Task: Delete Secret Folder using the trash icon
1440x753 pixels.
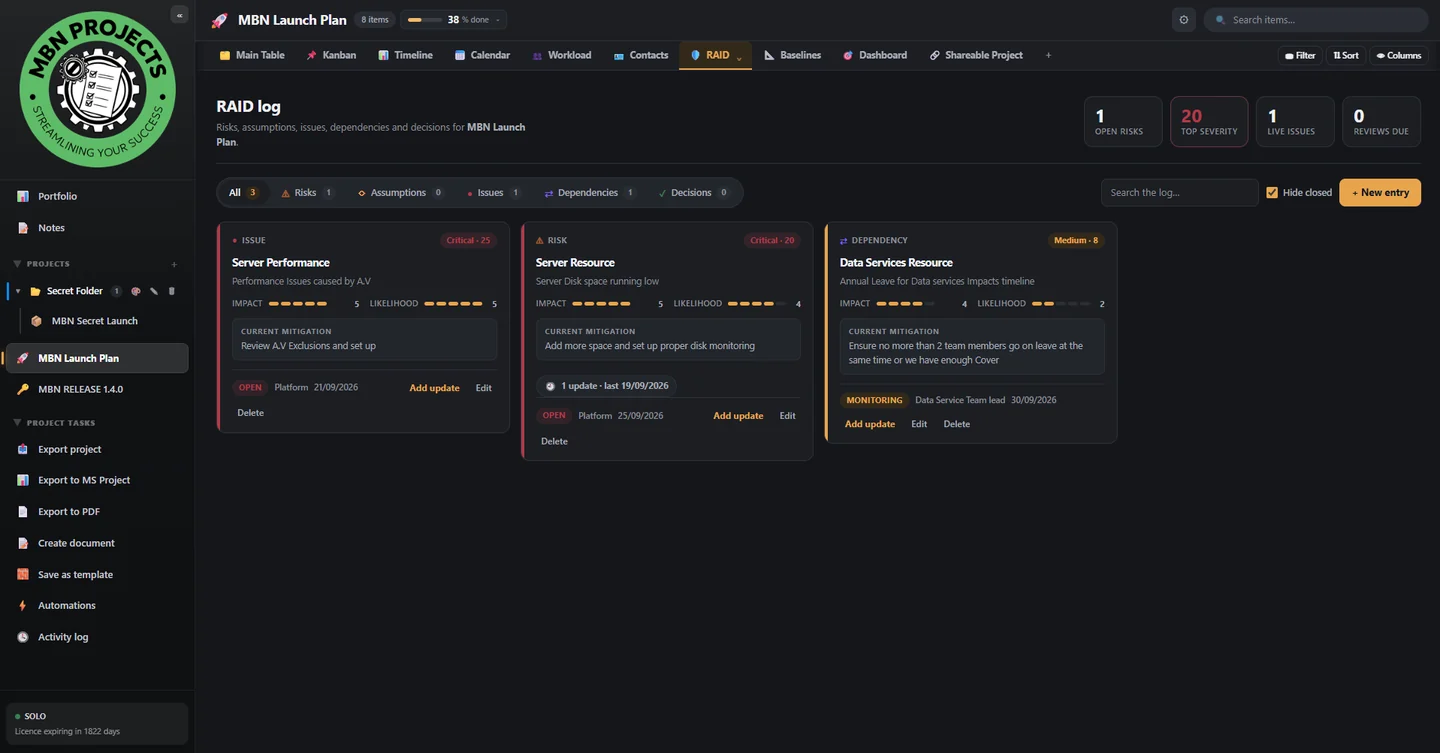Action: coord(172,291)
